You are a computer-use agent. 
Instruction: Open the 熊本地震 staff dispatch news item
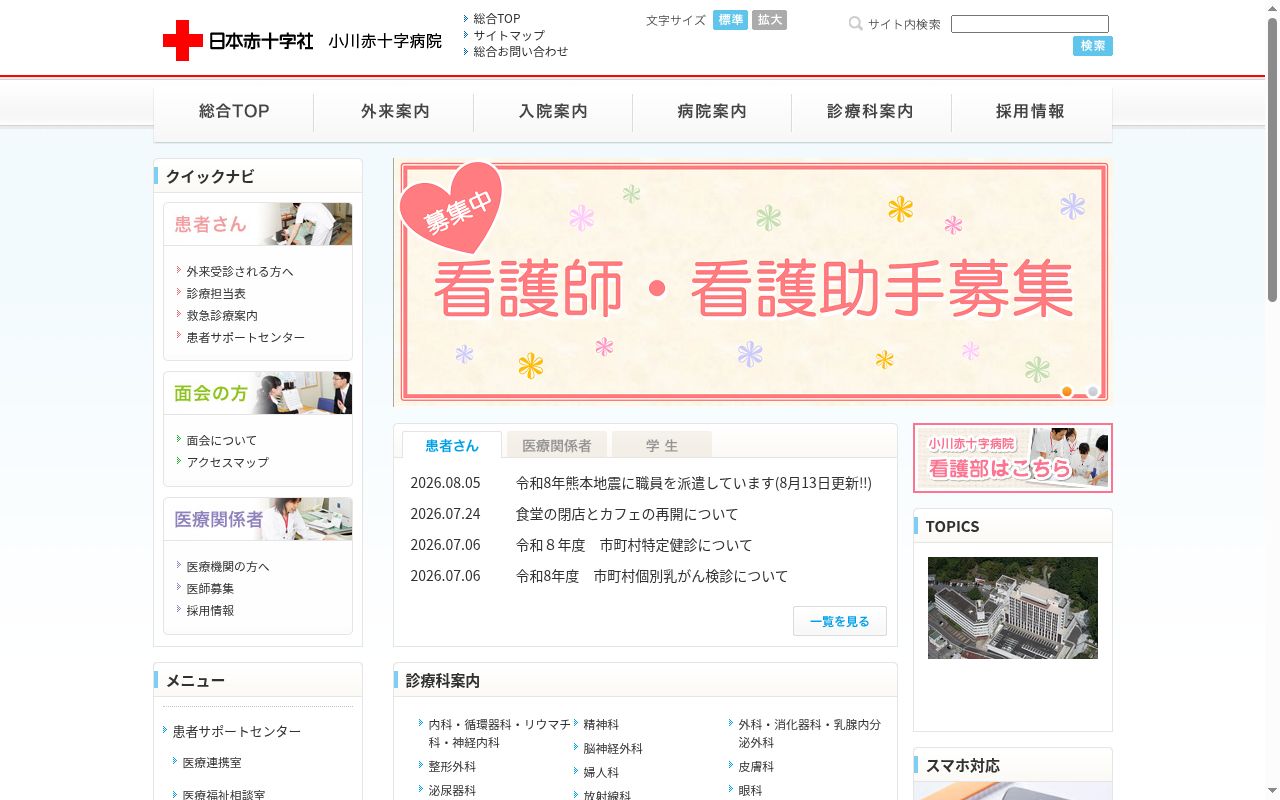[694, 483]
